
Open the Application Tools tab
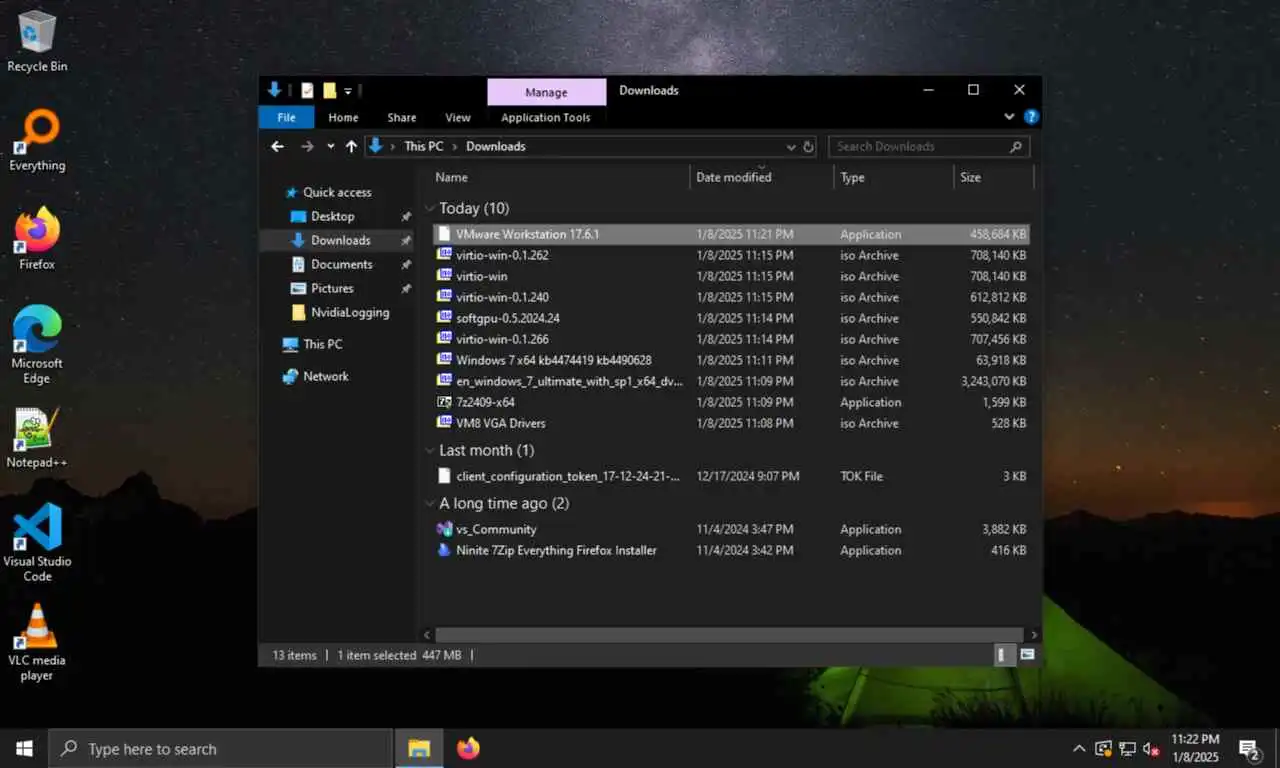coord(546,117)
